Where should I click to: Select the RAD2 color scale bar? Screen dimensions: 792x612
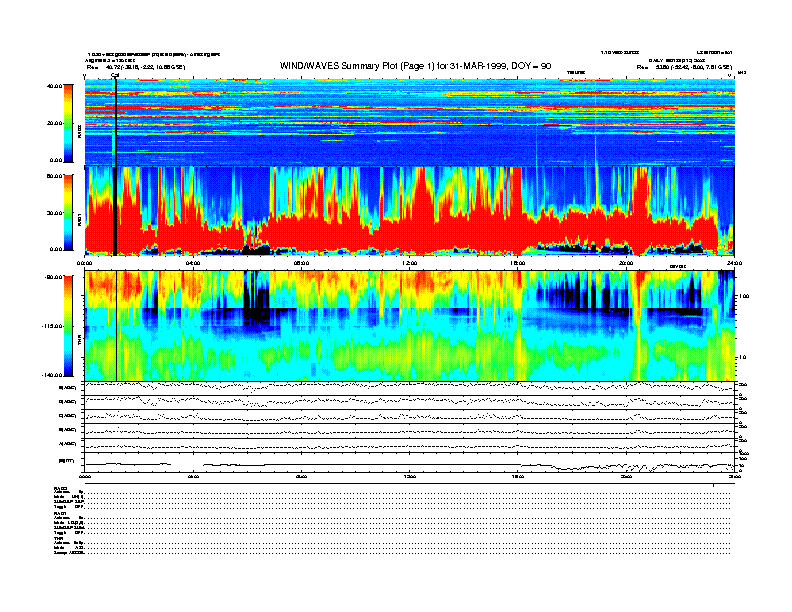click(x=68, y=123)
